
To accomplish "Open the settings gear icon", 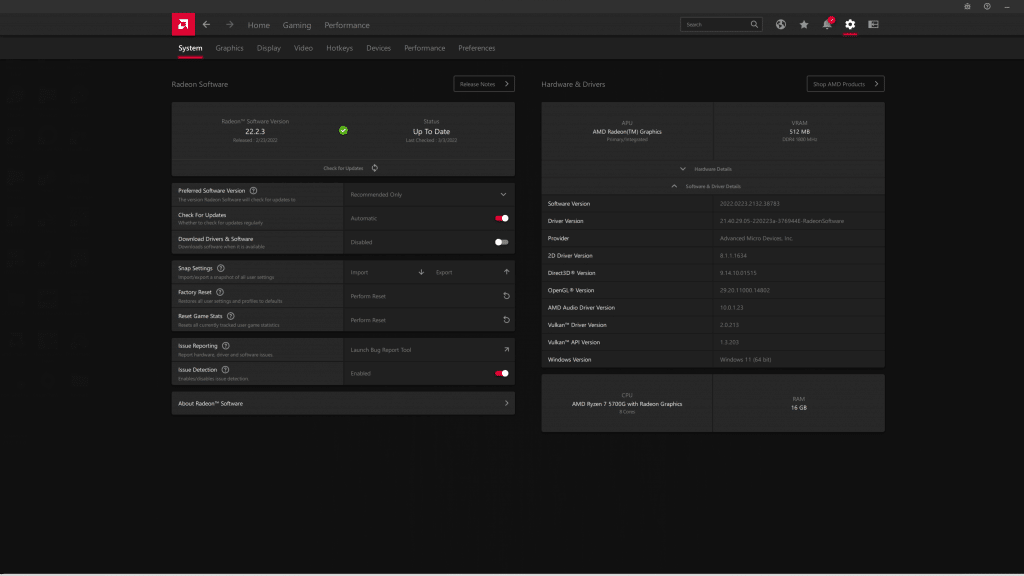I will click(x=850, y=24).
